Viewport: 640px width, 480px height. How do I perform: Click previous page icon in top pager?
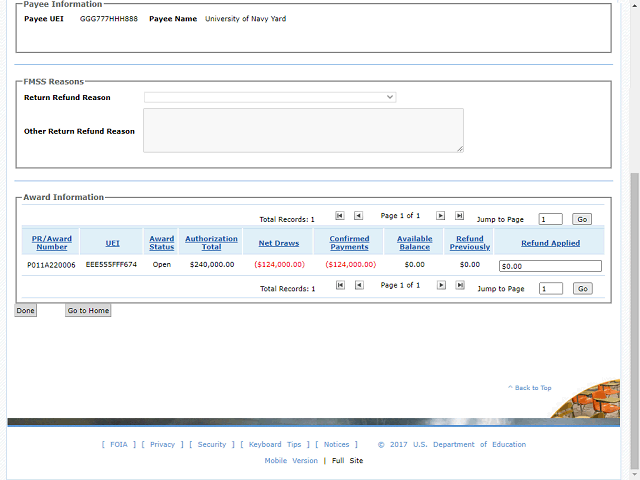pos(358,215)
